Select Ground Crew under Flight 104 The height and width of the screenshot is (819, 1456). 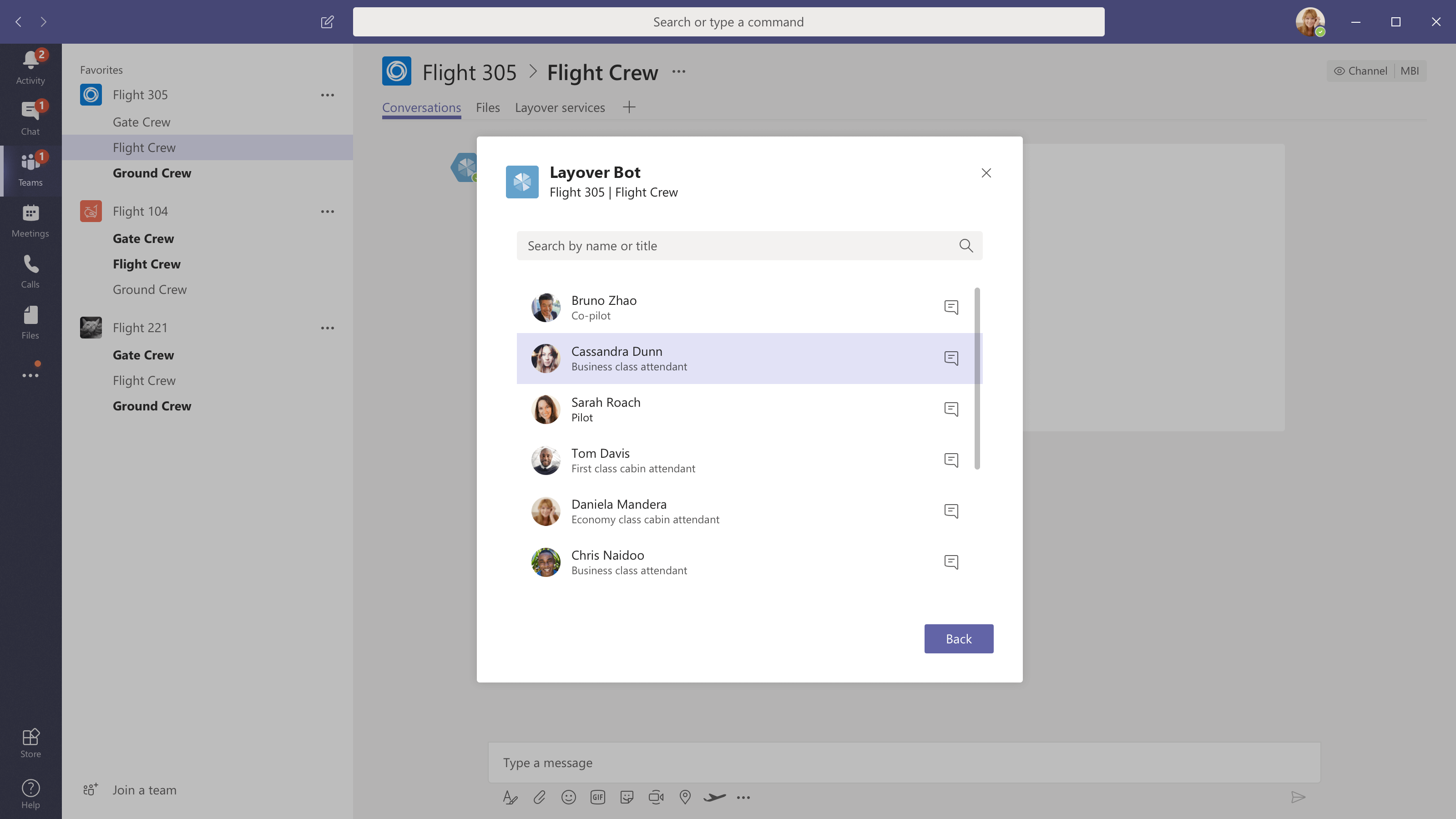coord(149,289)
